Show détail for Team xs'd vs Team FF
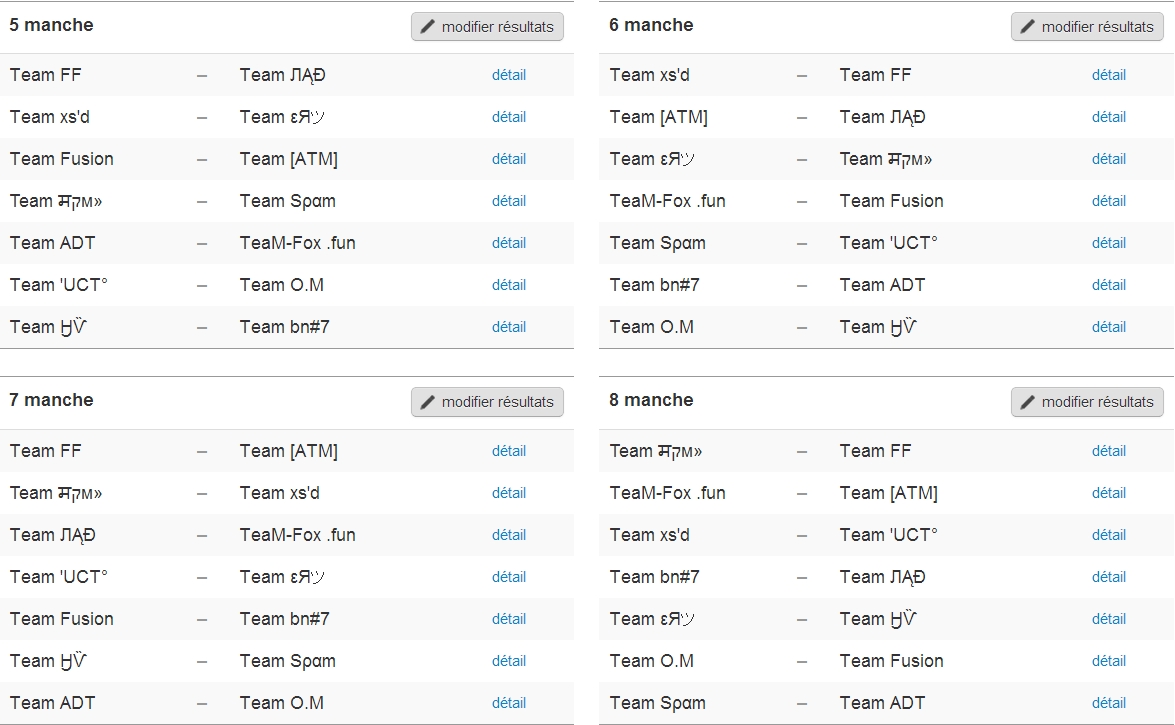The height and width of the screenshot is (725, 1175). pyautogui.click(x=1109, y=75)
